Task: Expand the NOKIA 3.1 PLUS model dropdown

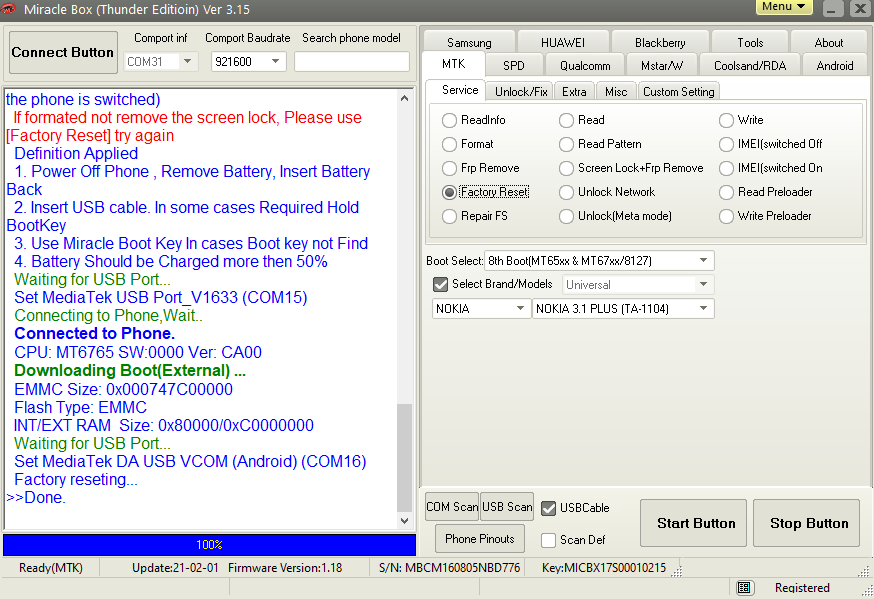Action: pos(703,308)
